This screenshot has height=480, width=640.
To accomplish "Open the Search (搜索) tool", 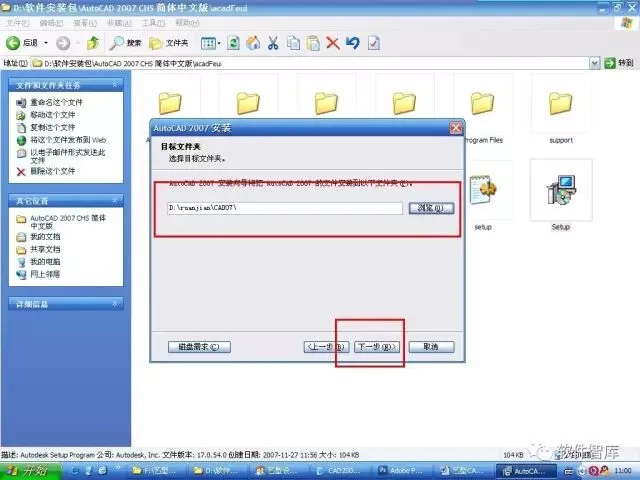I will [125, 43].
